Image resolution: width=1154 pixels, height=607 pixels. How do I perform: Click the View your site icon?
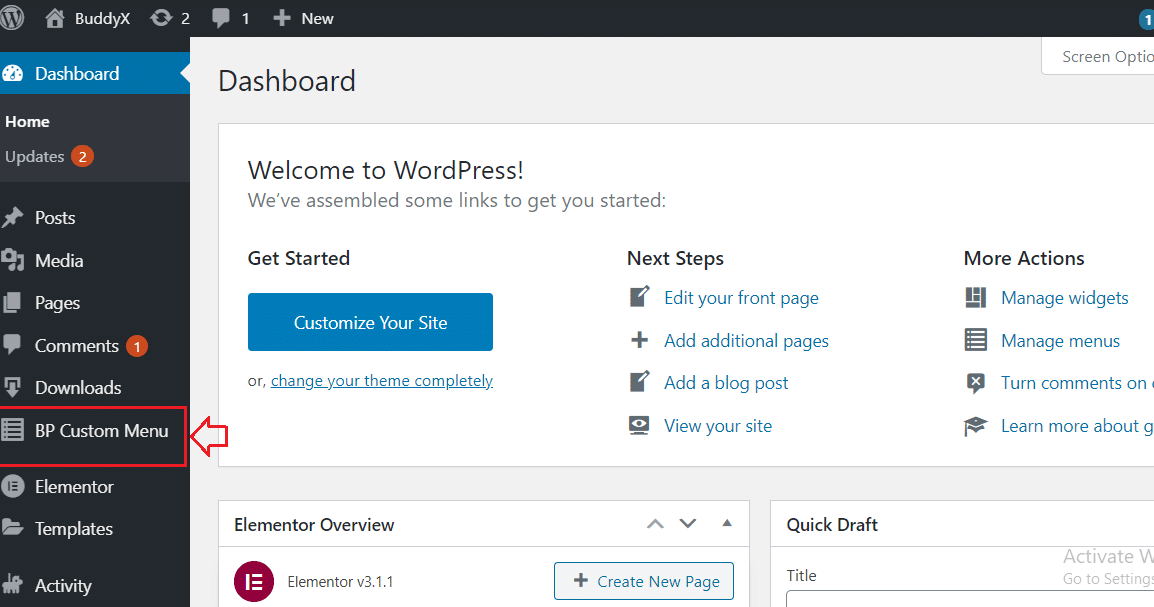pos(639,426)
